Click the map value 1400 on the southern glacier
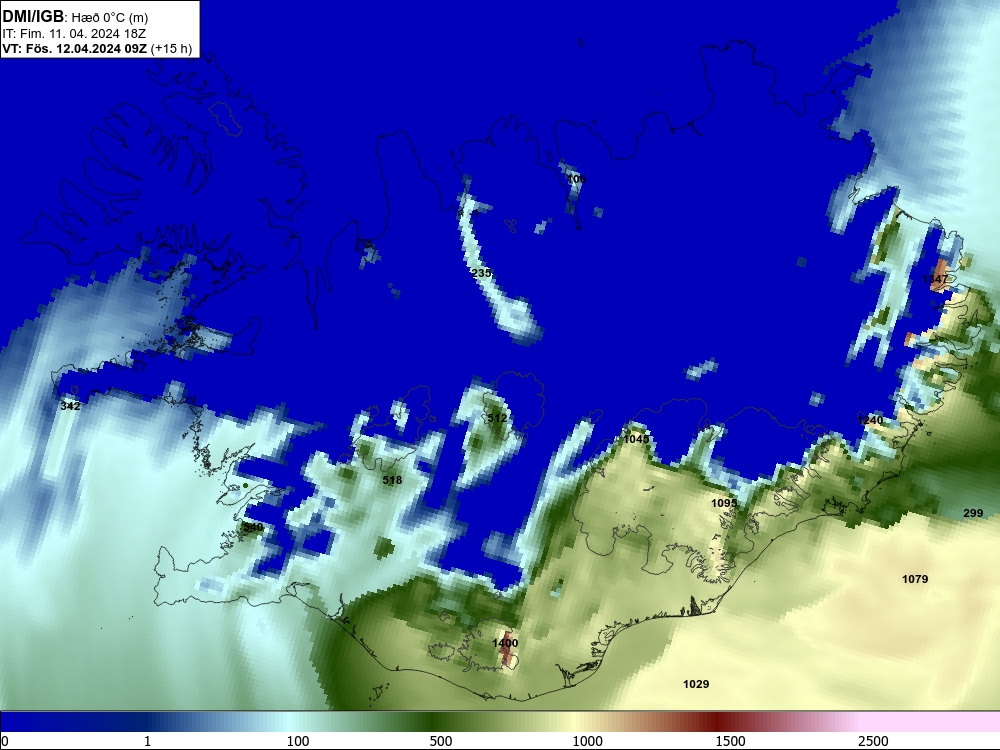This screenshot has width=1000, height=750. [x=505, y=643]
